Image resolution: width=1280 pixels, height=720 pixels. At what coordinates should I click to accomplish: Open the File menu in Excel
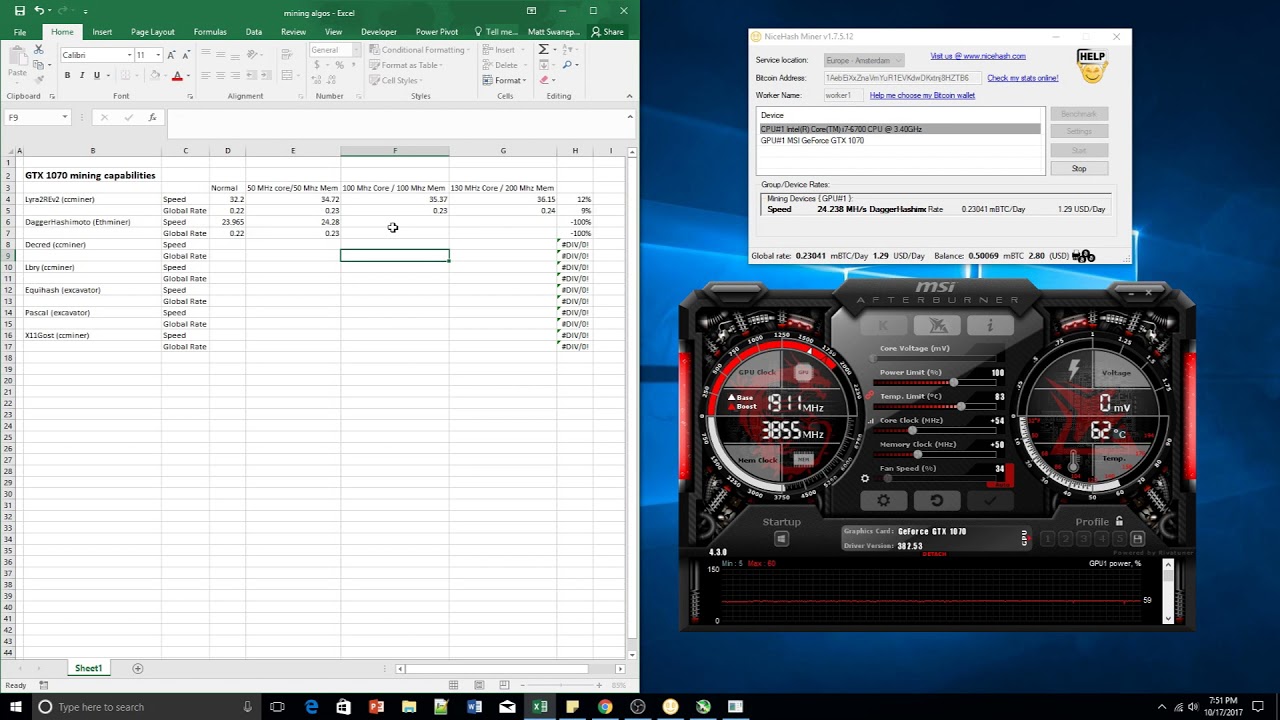click(20, 32)
